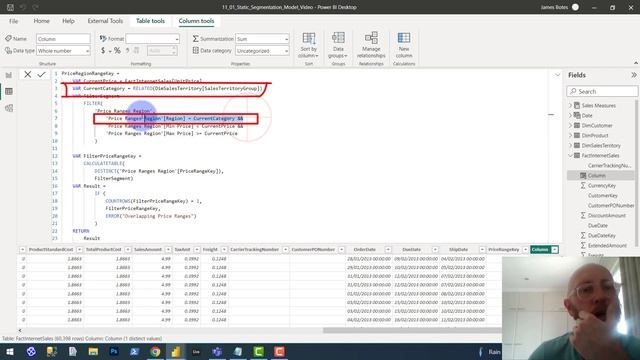Viewport: 640px width, 360px height.
Task: Open the Report view from the sidebar
Action: [9, 75]
